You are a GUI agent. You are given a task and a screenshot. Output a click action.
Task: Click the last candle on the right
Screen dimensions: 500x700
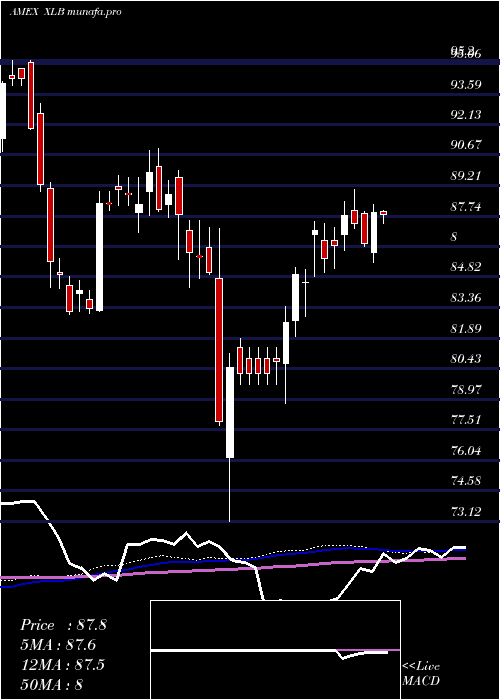coord(383,213)
